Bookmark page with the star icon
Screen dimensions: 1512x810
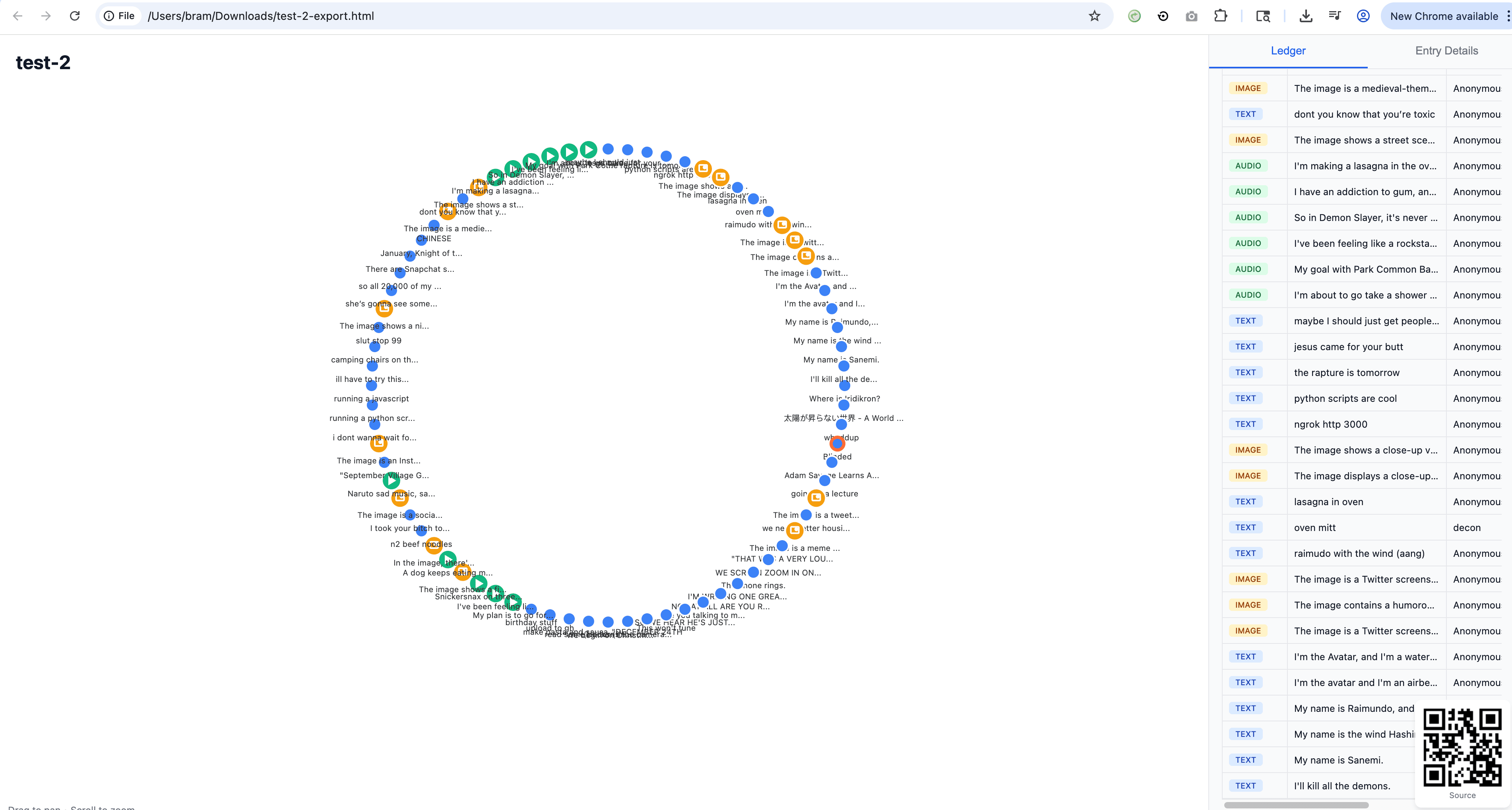(x=1094, y=16)
